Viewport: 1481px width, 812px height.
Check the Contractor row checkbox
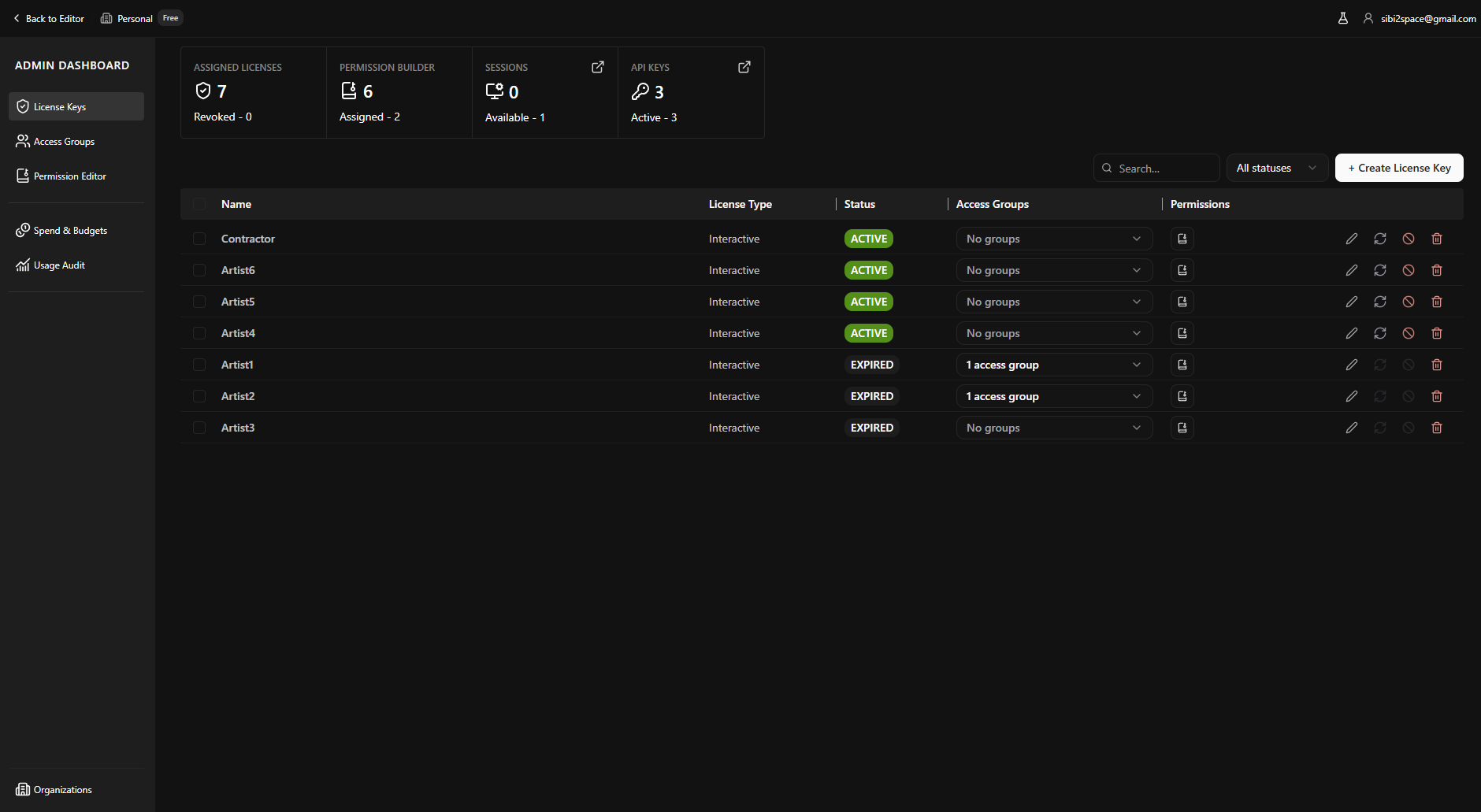click(199, 239)
